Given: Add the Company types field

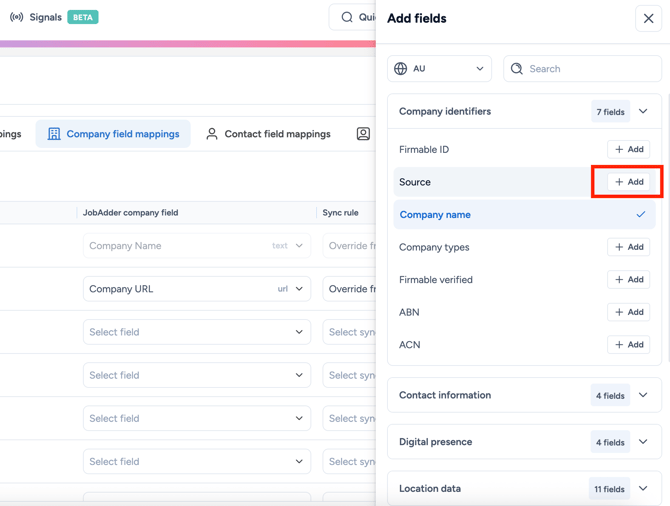Looking at the screenshot, I should coord(629,247).
